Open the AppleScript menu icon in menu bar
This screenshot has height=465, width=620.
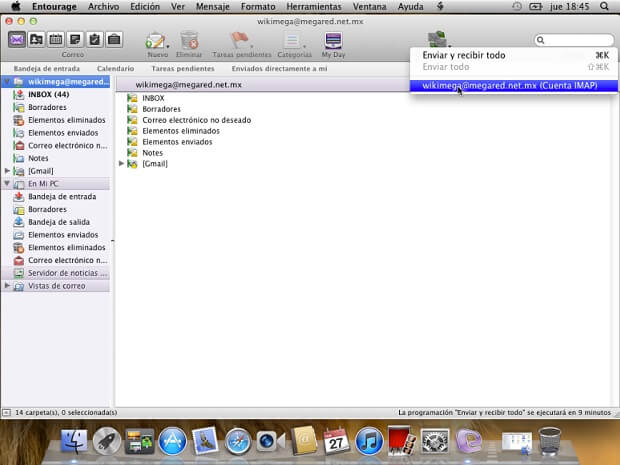(440, 6)
